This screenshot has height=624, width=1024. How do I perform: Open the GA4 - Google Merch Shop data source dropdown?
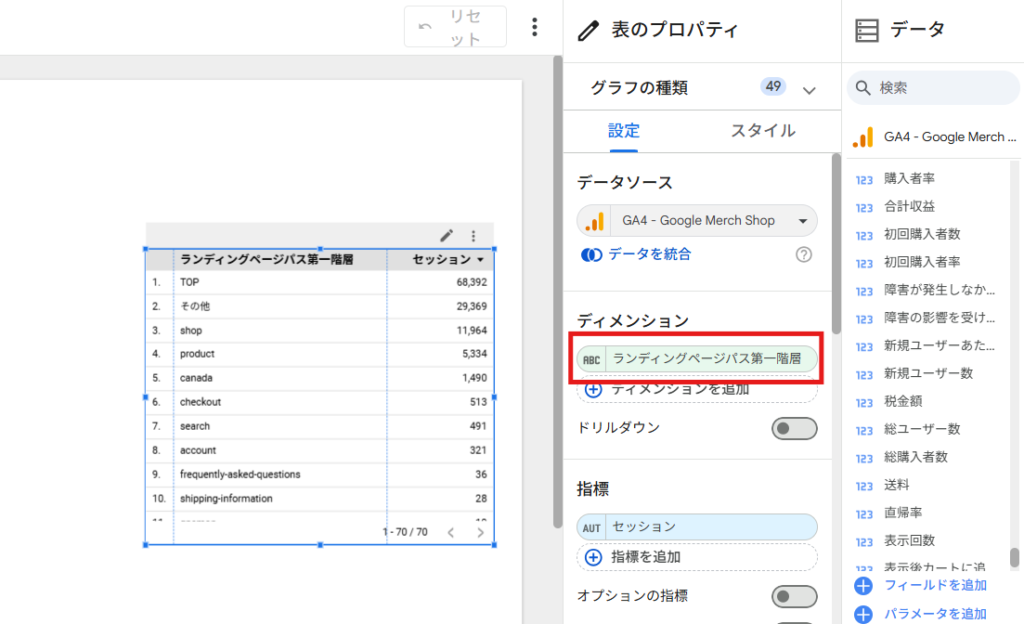point(801,221)
